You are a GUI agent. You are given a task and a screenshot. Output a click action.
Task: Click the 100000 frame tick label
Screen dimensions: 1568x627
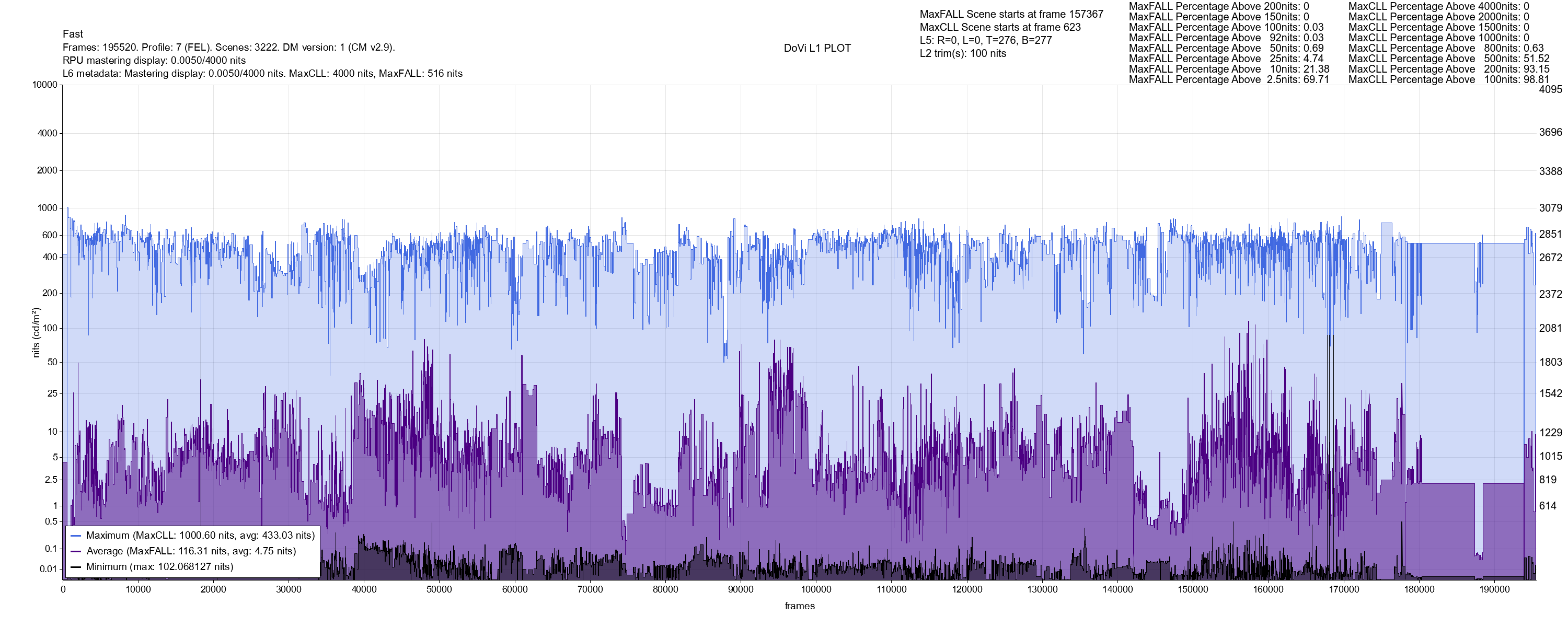tap(816, 589)
